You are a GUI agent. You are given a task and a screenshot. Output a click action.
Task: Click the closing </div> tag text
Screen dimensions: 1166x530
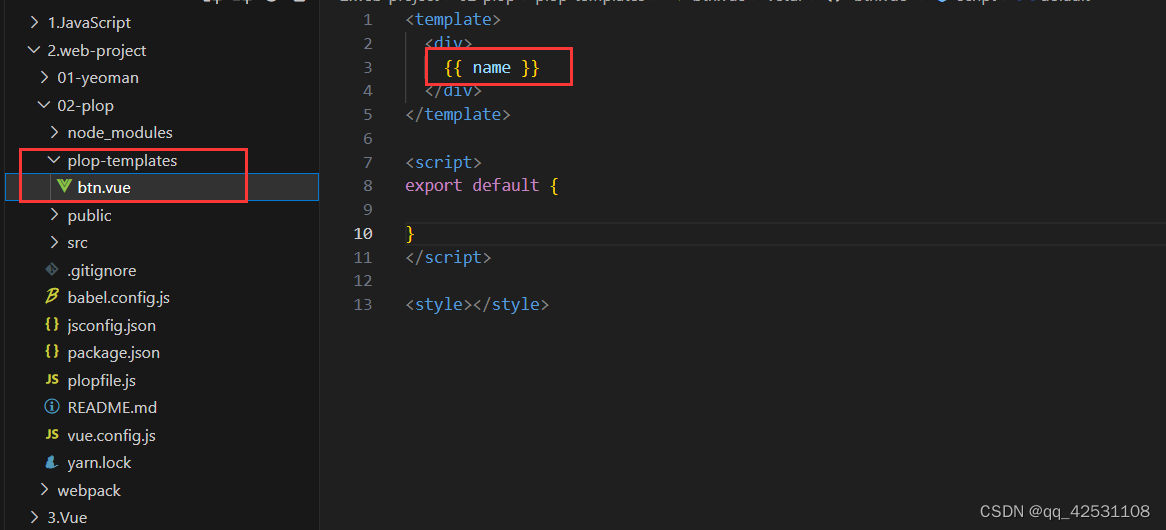click(x=454, y=91)
